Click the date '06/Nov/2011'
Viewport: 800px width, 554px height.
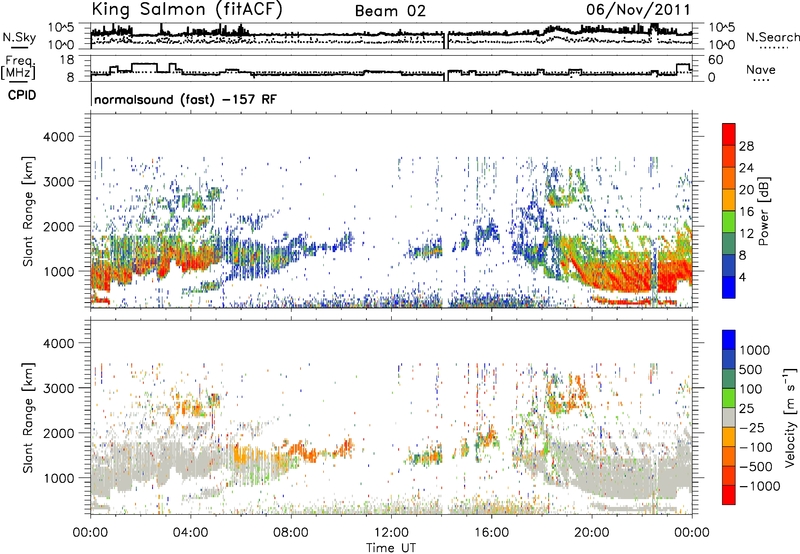[638, 9]
